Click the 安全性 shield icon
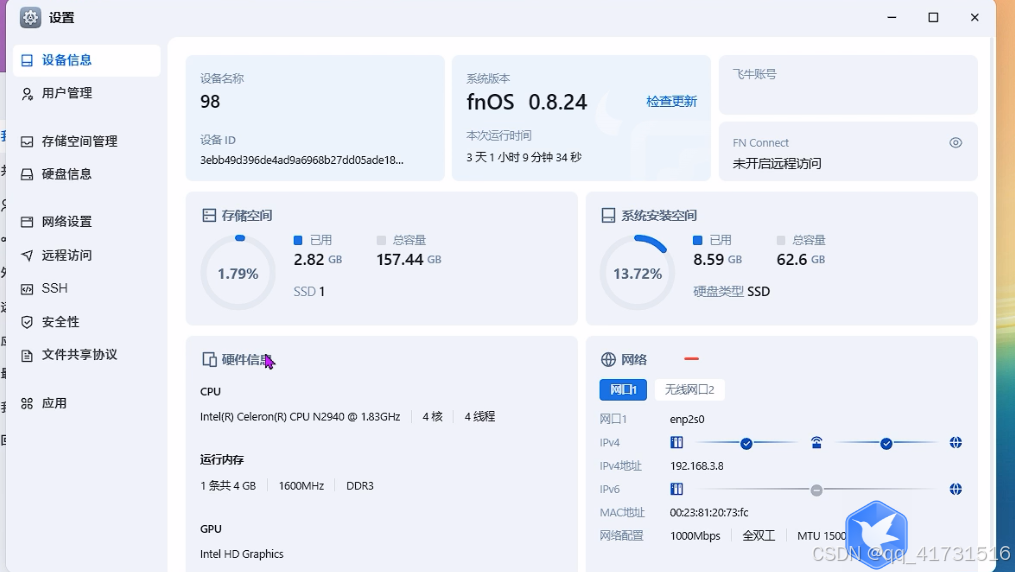The width and height of the screenshot is (1015, 572). 27,322
